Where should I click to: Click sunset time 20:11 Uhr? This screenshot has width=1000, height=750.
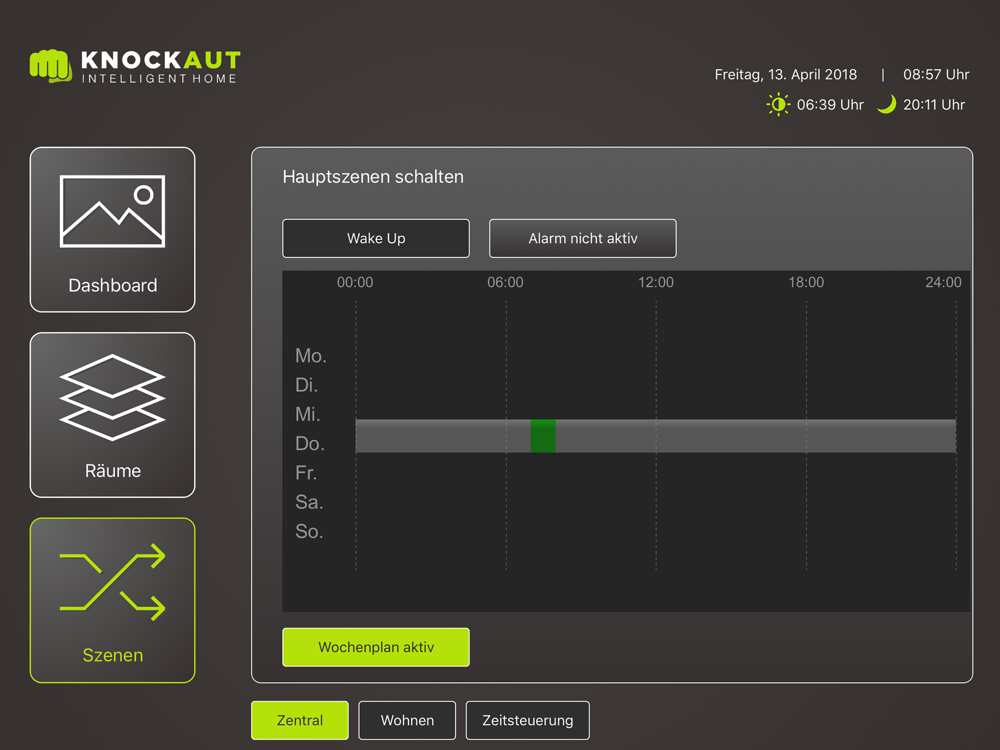point(934,105)
